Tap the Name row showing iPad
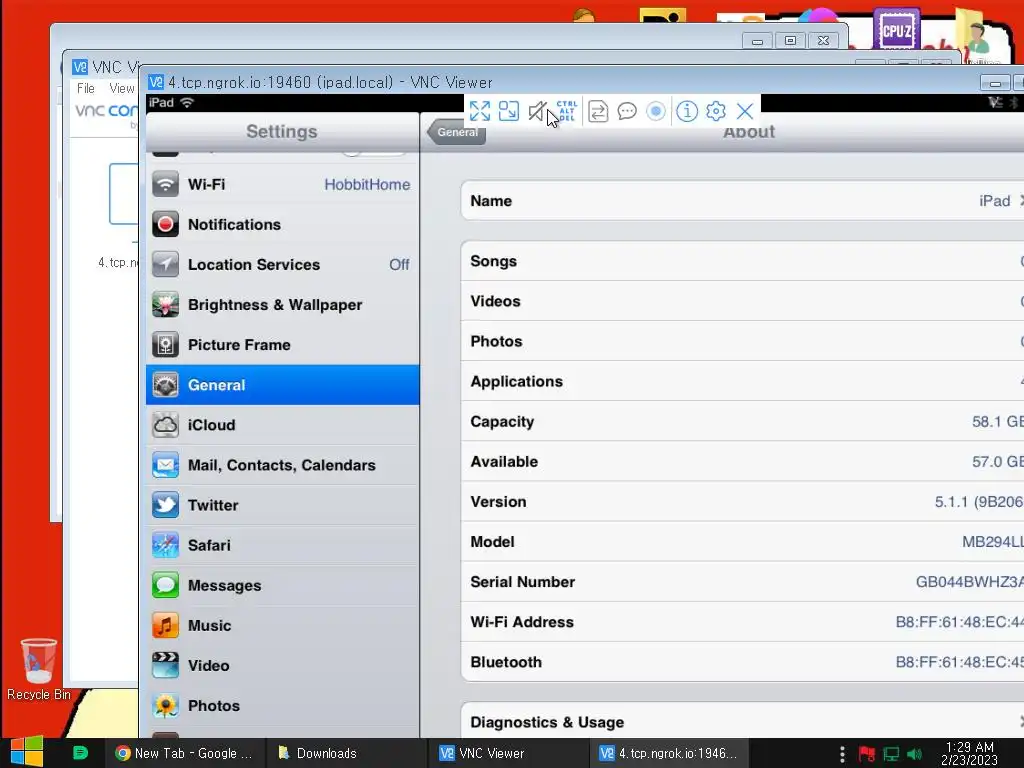 tap(743, 200)
